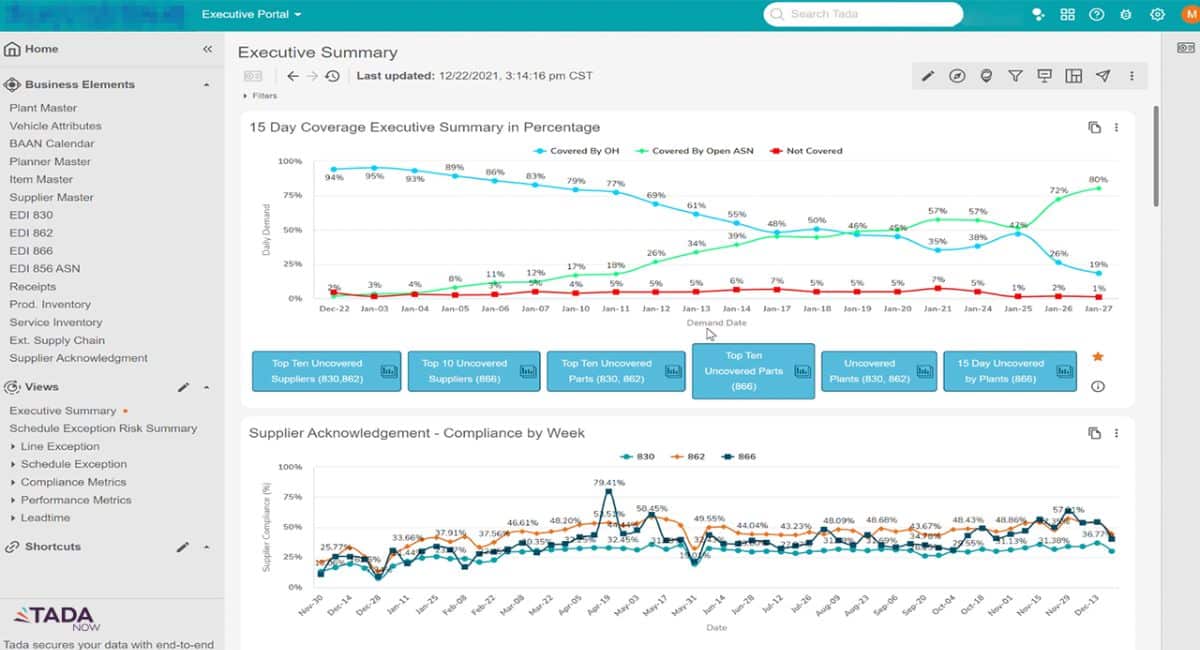The image size is (1200, 650).
Task: Click the paper plane share icon
Action: (1103, 76)
